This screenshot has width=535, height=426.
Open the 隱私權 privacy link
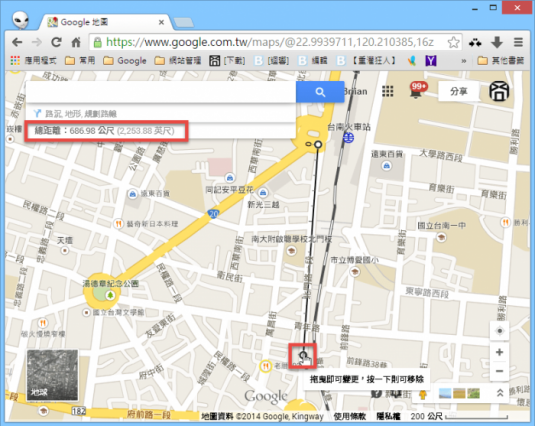[x=388, y=416]
